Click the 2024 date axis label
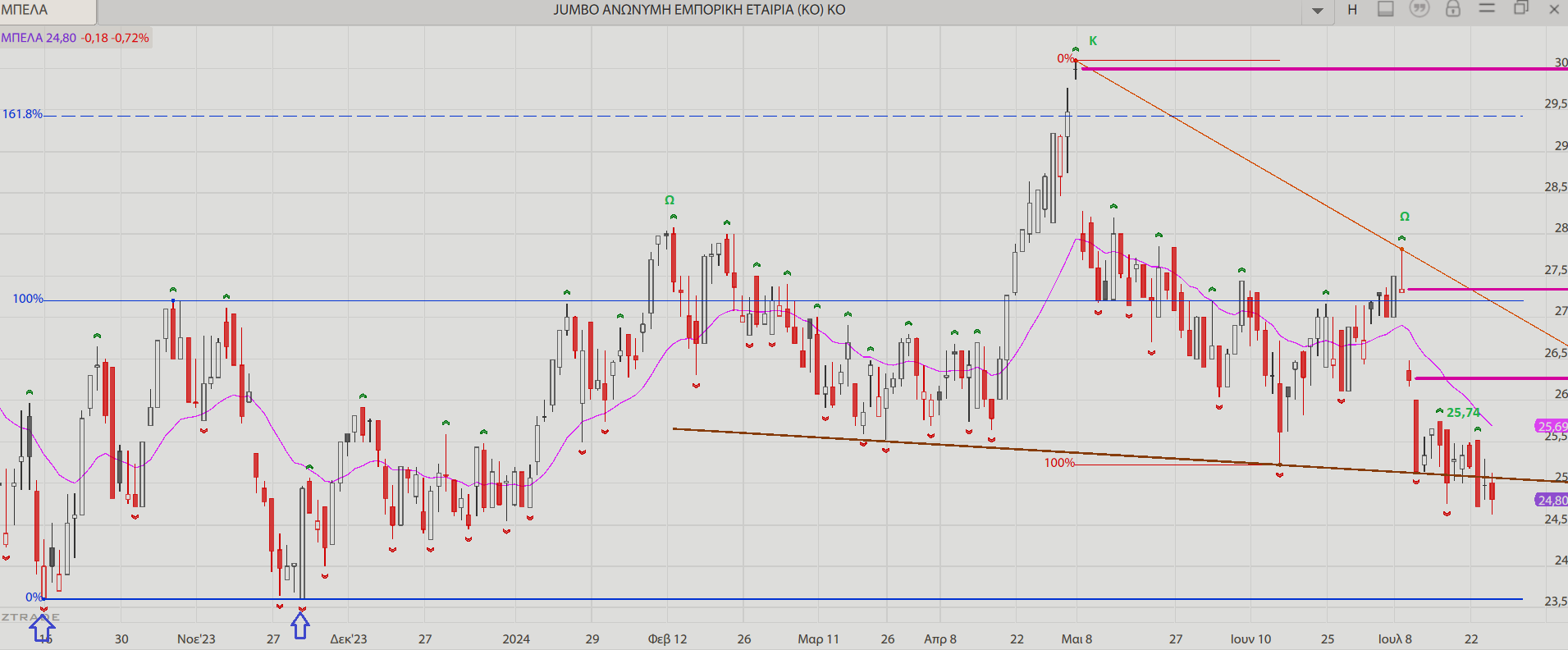Screen dimensions: 1568x650 [x=516, y=639]
